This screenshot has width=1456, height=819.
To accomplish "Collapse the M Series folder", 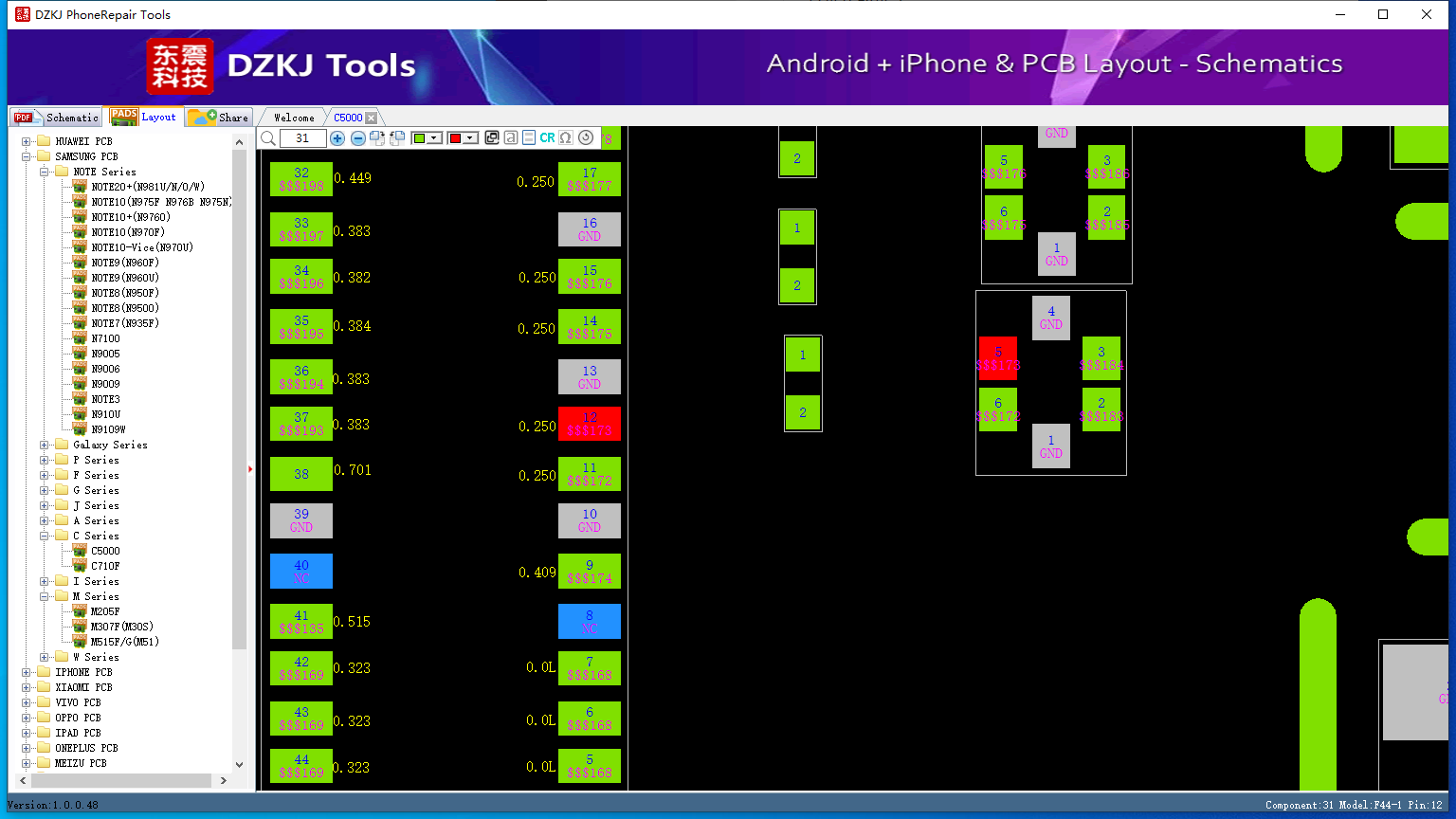I will click(45, 596).
